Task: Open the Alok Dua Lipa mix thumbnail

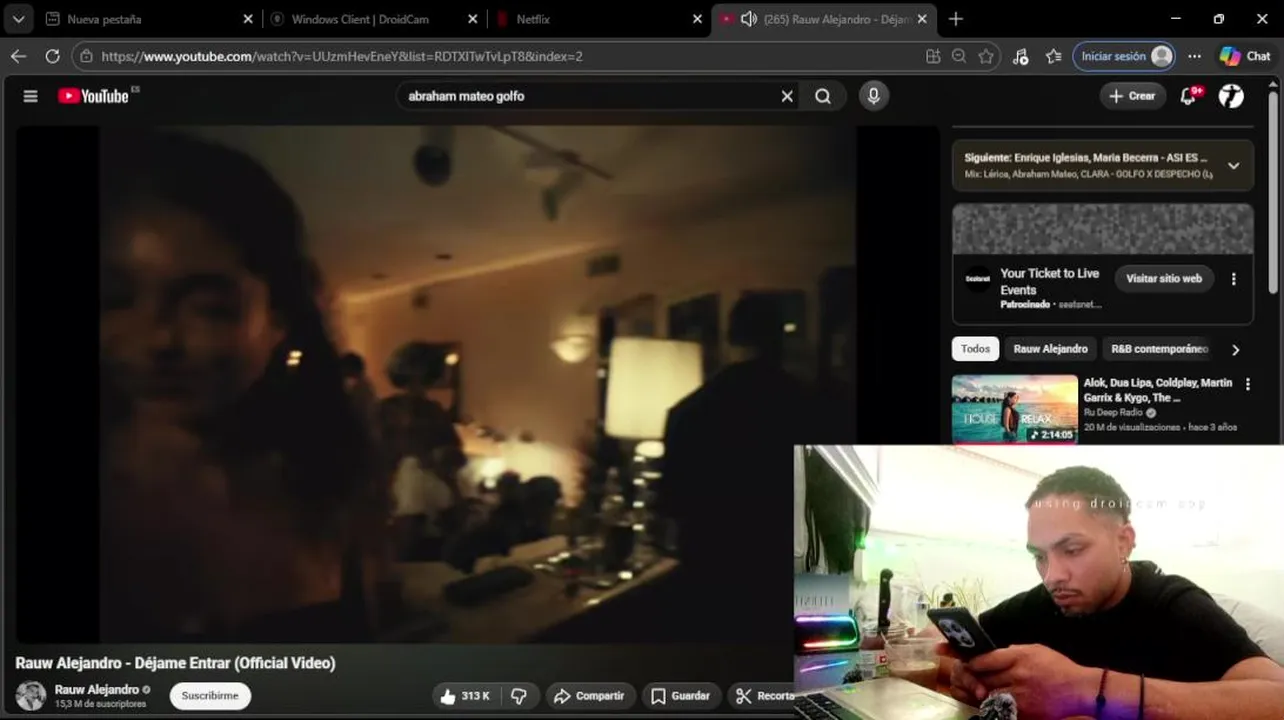Action: coord(1014,409)
